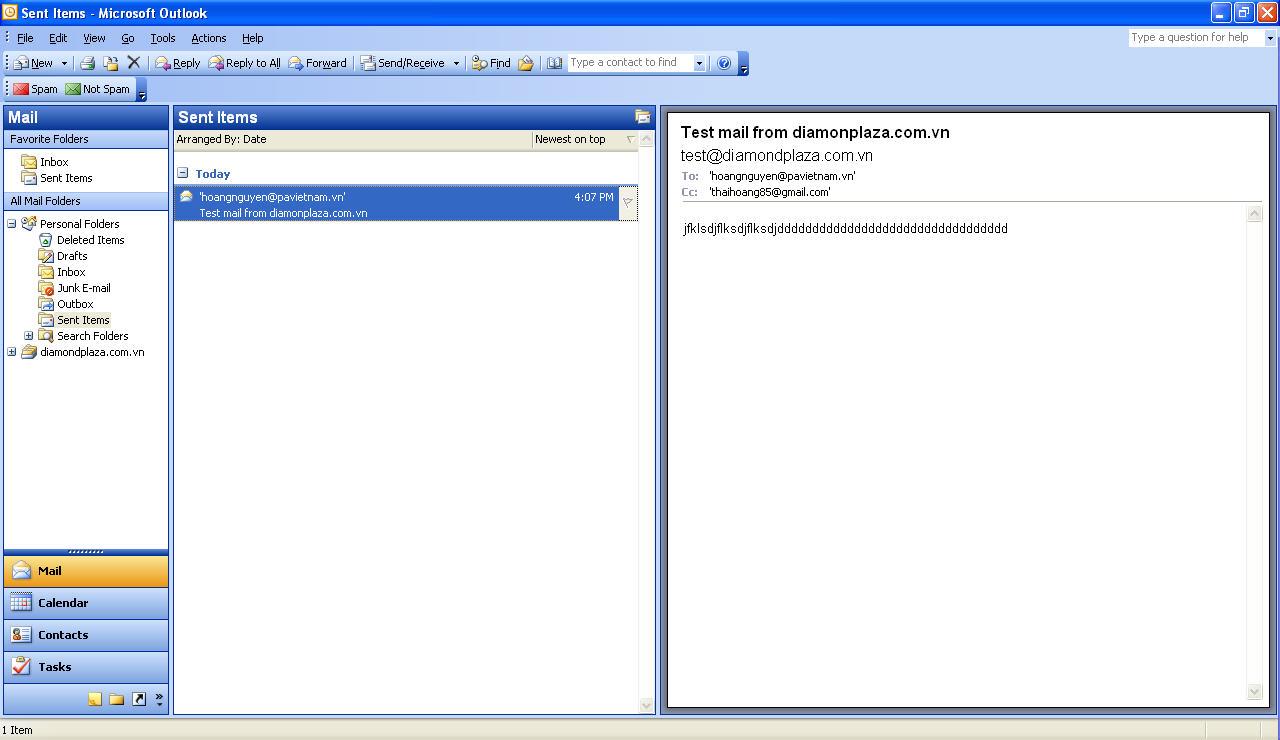
Task: Click Type a contact to find field
Action: click(630, 63)
